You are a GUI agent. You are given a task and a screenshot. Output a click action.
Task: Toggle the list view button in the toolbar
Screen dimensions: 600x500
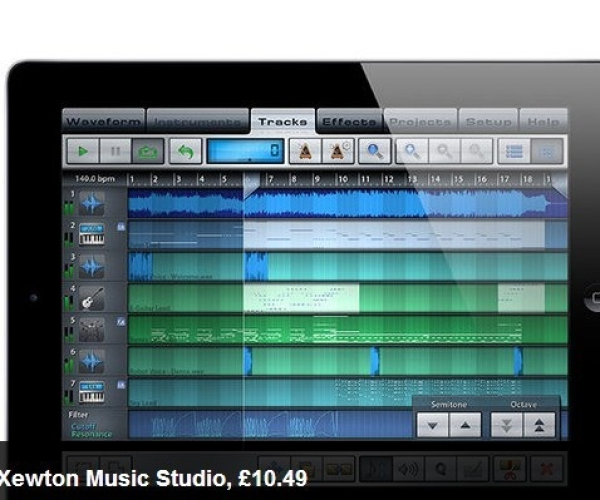point(513,152)
